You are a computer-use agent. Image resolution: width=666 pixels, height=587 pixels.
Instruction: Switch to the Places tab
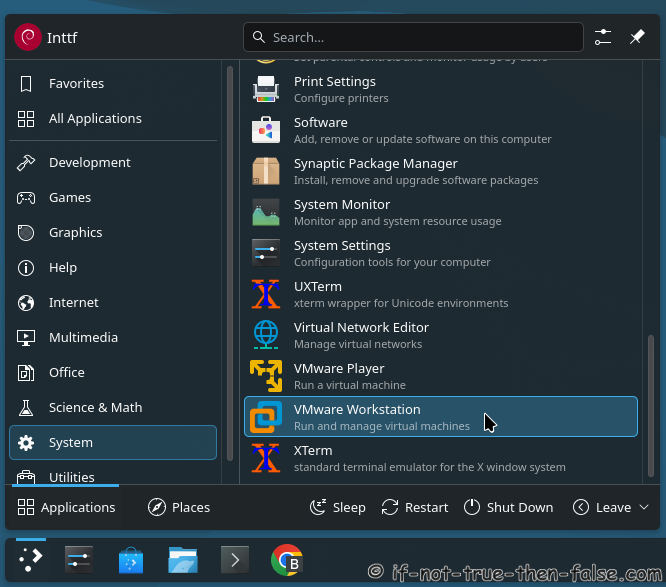click(x=179, y=507)
